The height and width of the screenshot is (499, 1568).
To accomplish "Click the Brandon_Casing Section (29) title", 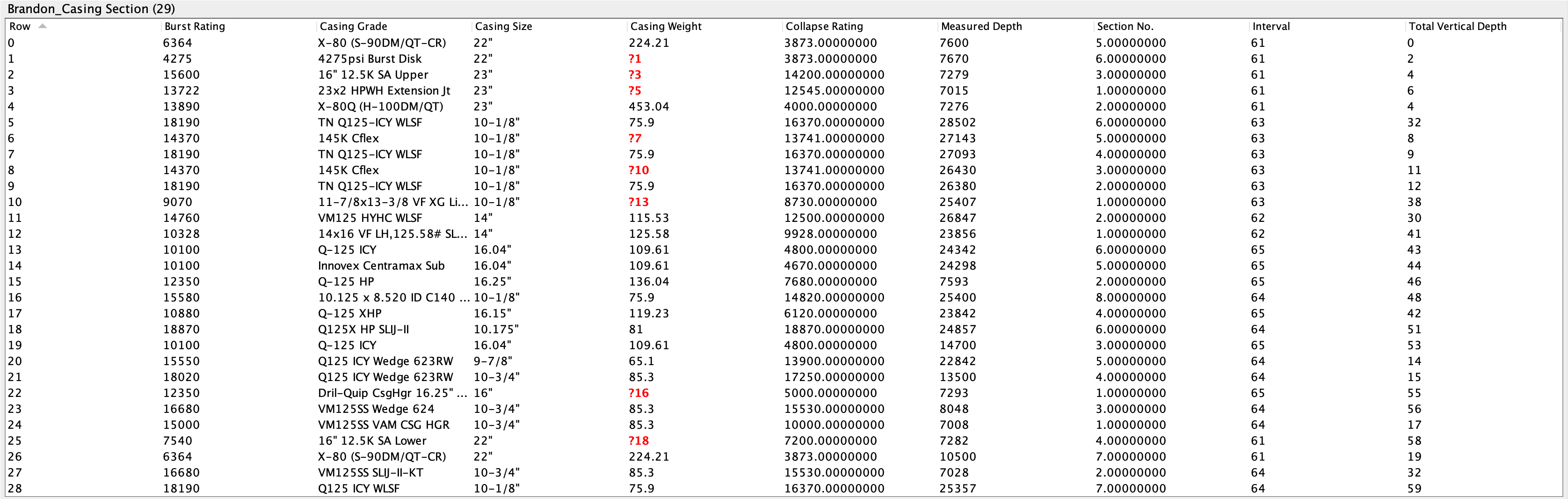I will point(91,8).
